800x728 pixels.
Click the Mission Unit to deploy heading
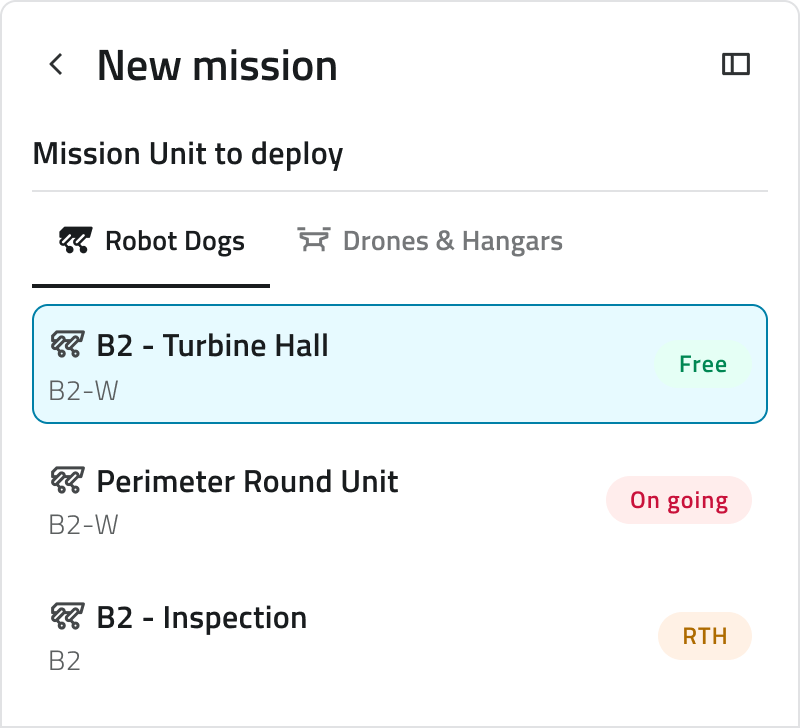[188, 154]
